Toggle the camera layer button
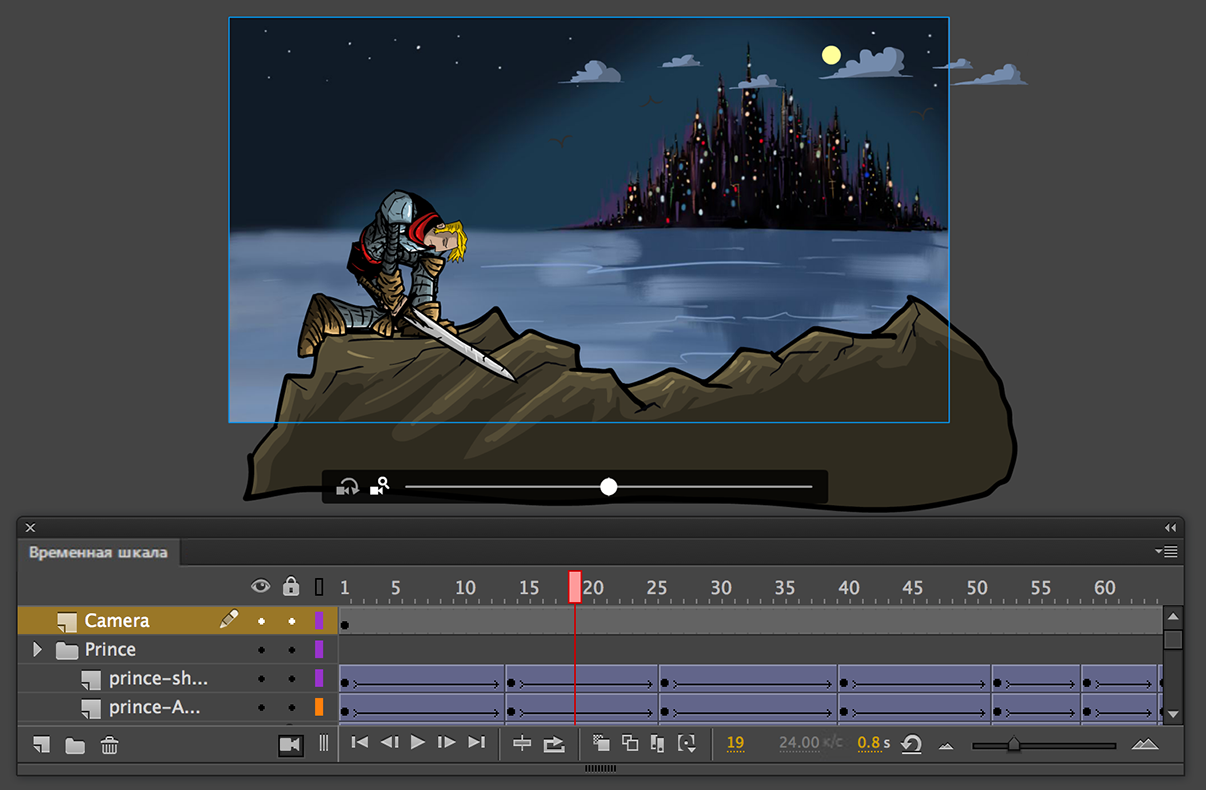This screenshot has width=1206, height=790. coord(291,745)
